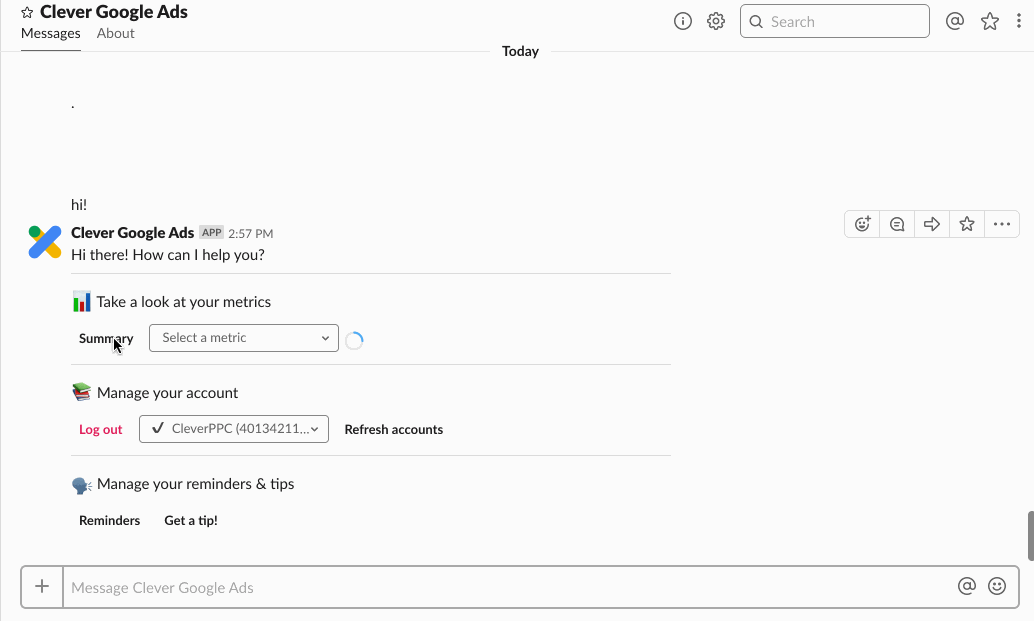
Task: Click Refresh accounts
Action: 394,430
